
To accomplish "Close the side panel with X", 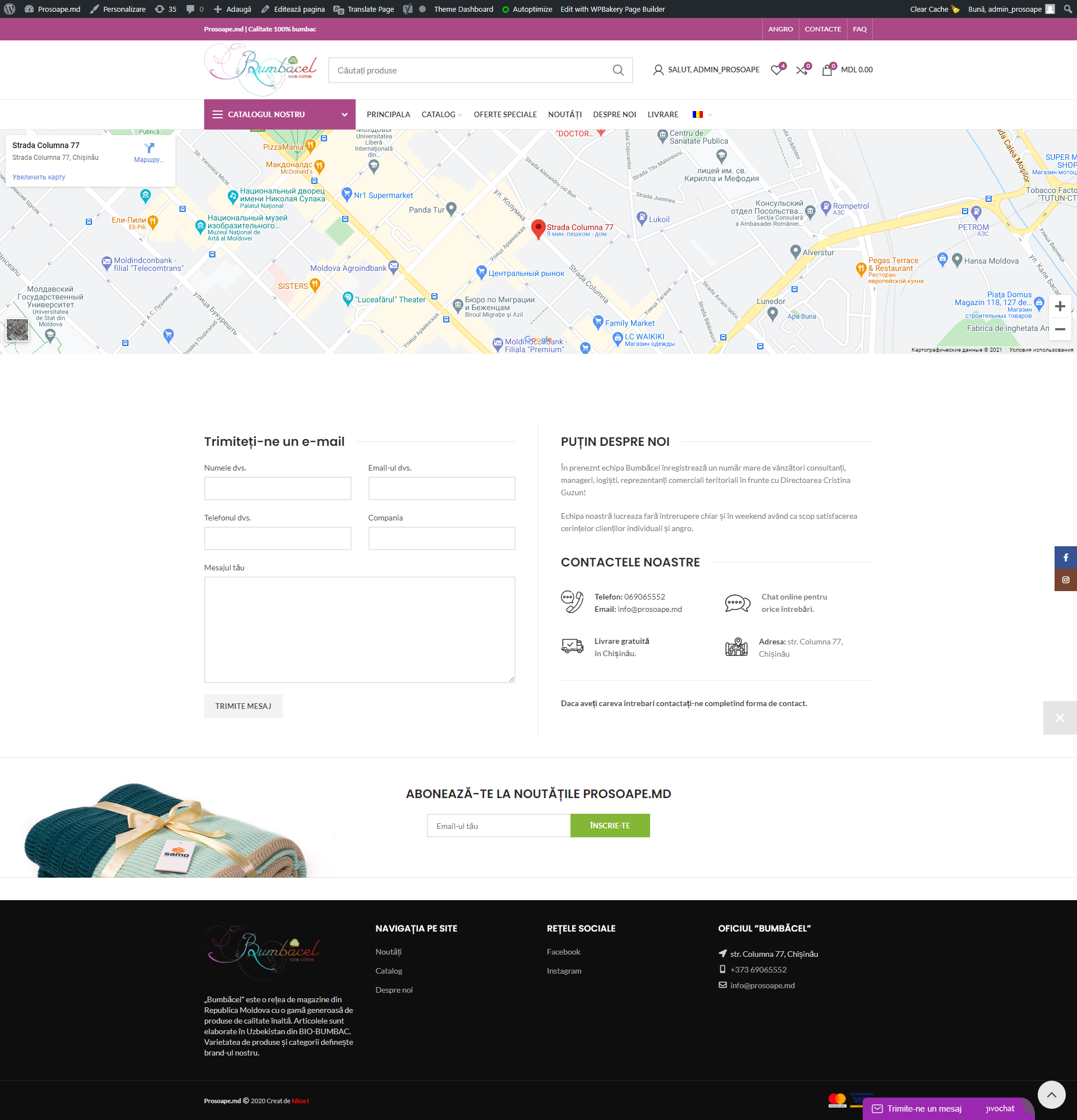I will tap(1059, 718).
